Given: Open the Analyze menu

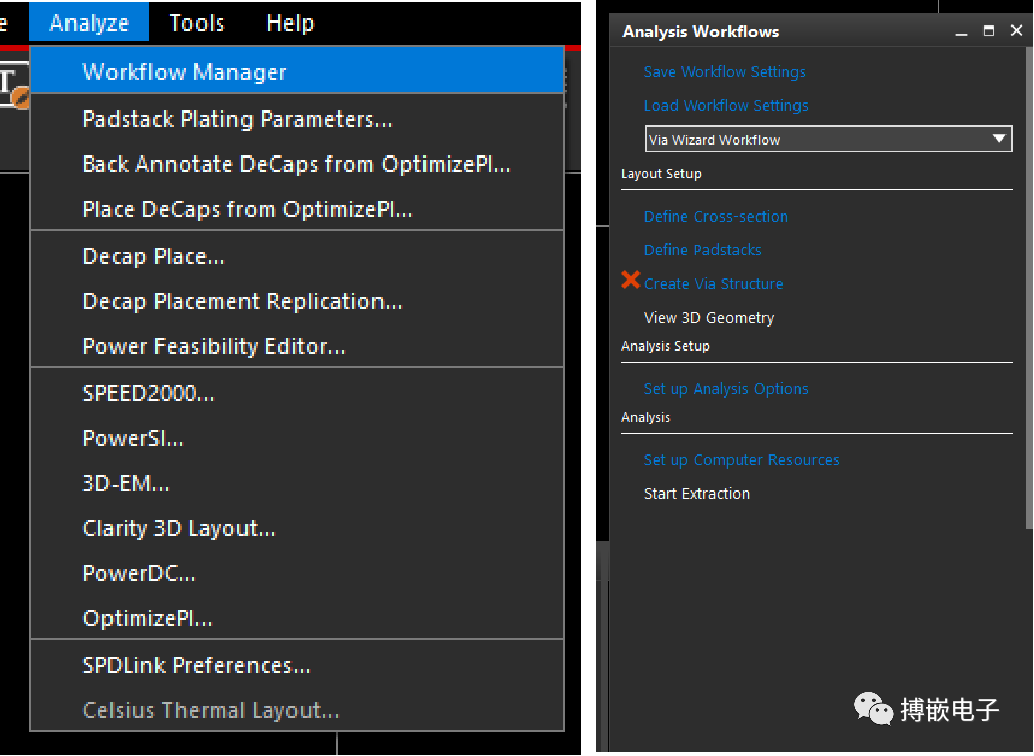Looking at the screenshot, I should 89,22.
